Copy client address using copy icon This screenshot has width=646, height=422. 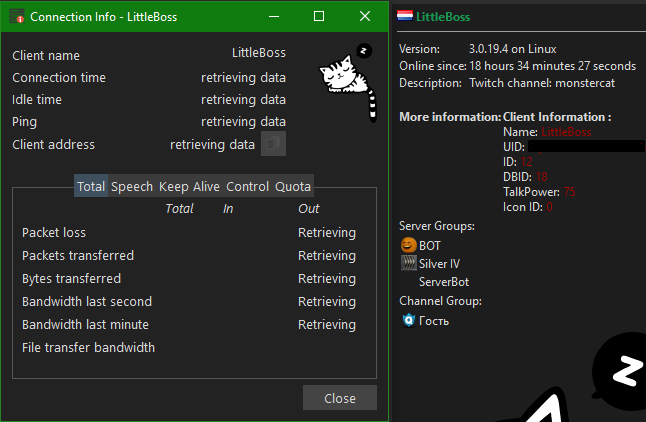[x=273, y=143]
